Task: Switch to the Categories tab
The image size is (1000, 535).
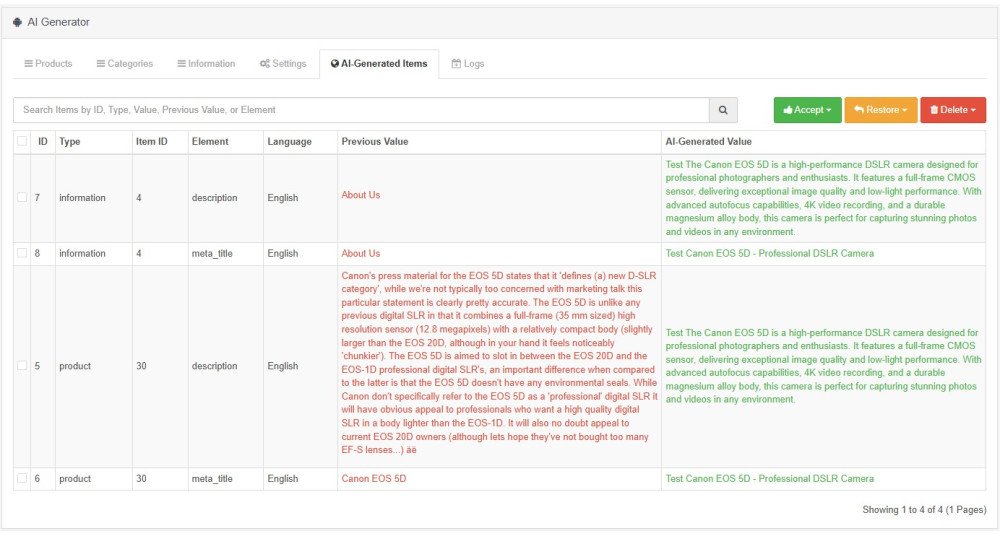Action: (x=125, y=64)
